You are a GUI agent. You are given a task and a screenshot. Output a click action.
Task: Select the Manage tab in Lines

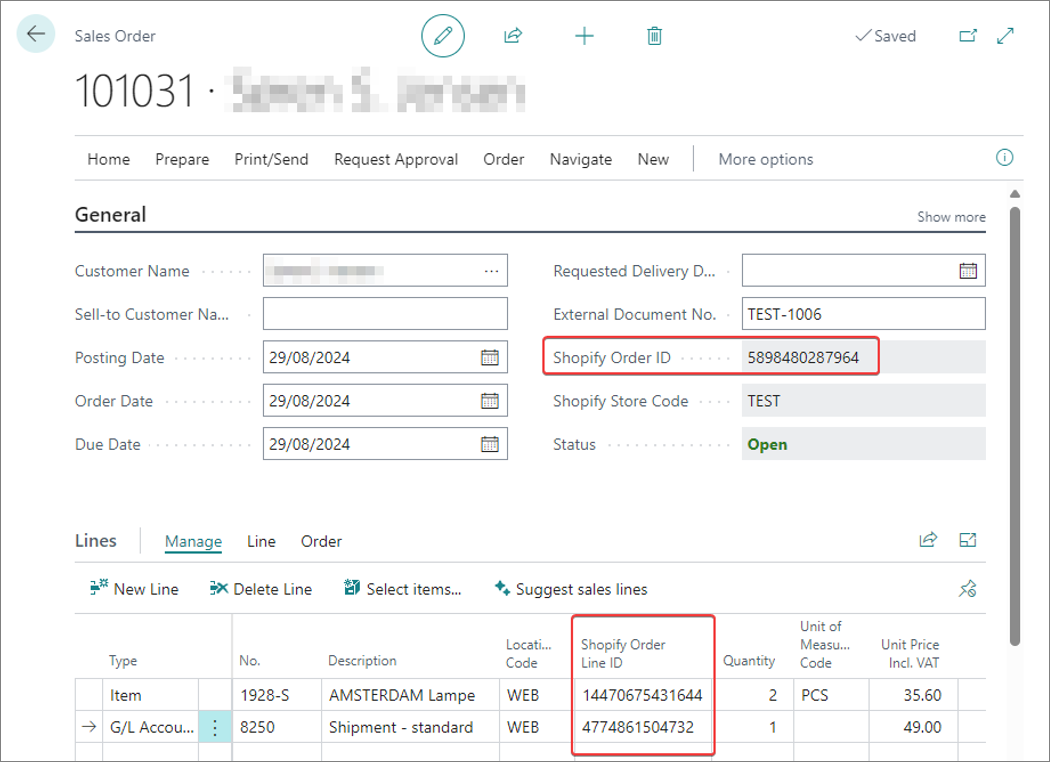click(193, 541)
